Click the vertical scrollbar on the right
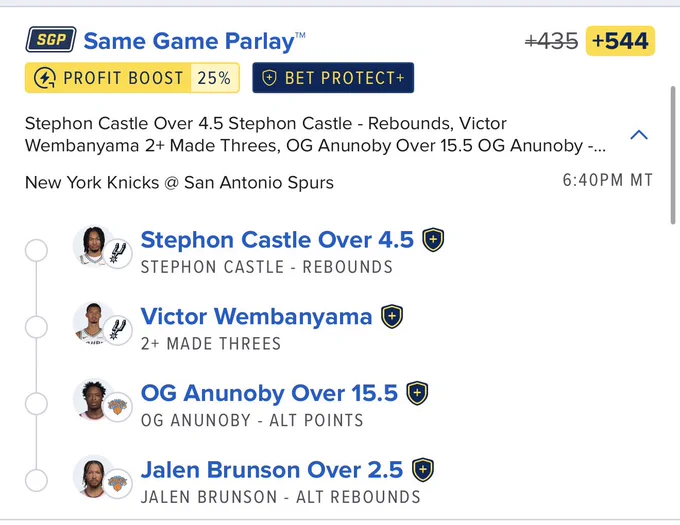Image resolution: width=680 pixels, height=525 pixels. coord(673,155)
